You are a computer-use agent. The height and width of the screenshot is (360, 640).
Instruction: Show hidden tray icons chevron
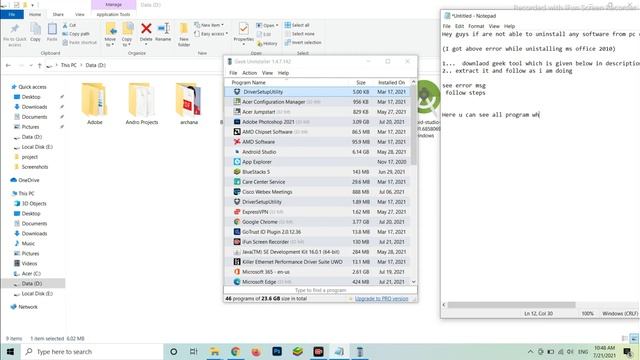click(530, 351)
